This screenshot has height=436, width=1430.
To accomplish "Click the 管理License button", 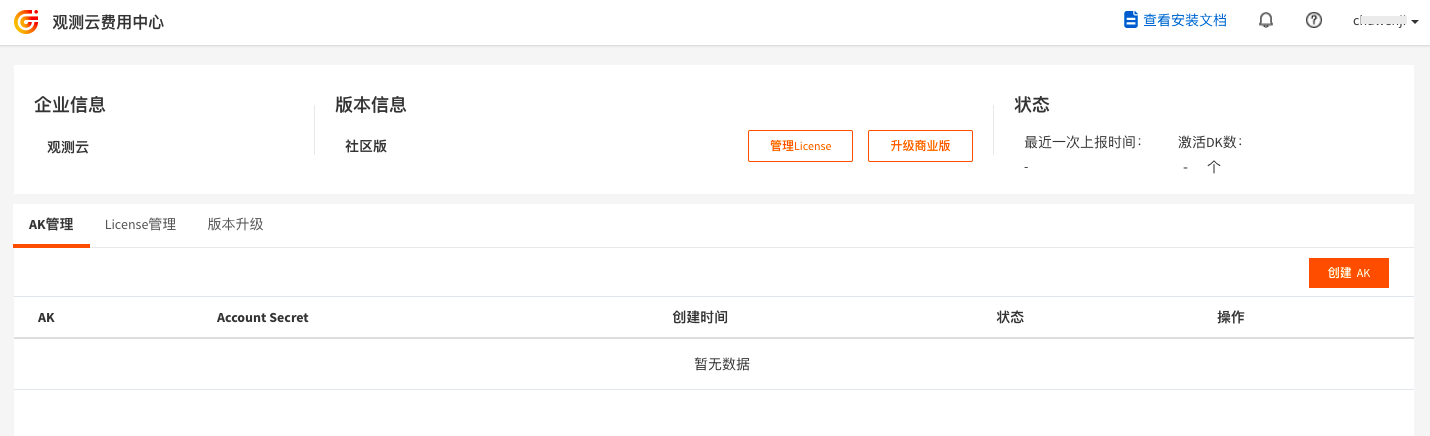I will pyautogui.click(x=800, y=146).
